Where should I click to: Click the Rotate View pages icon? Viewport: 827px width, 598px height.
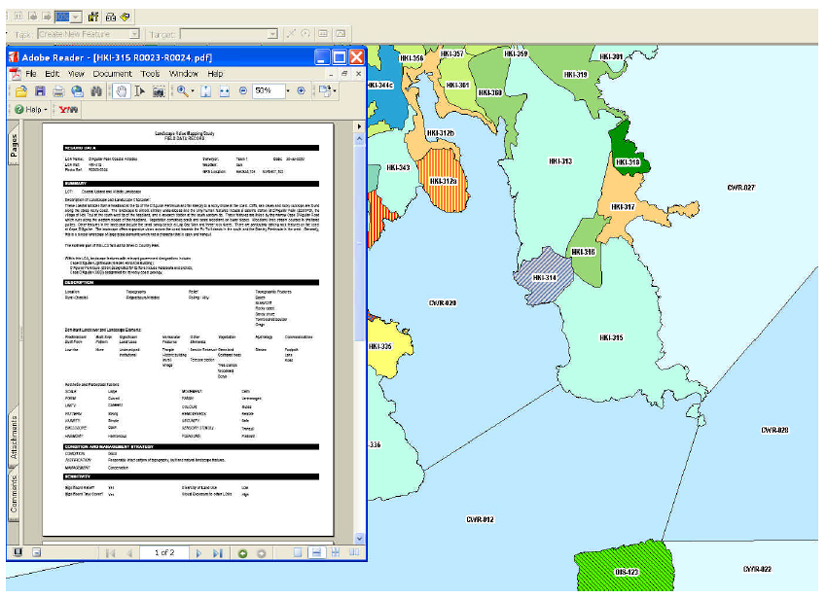[324, 91]
